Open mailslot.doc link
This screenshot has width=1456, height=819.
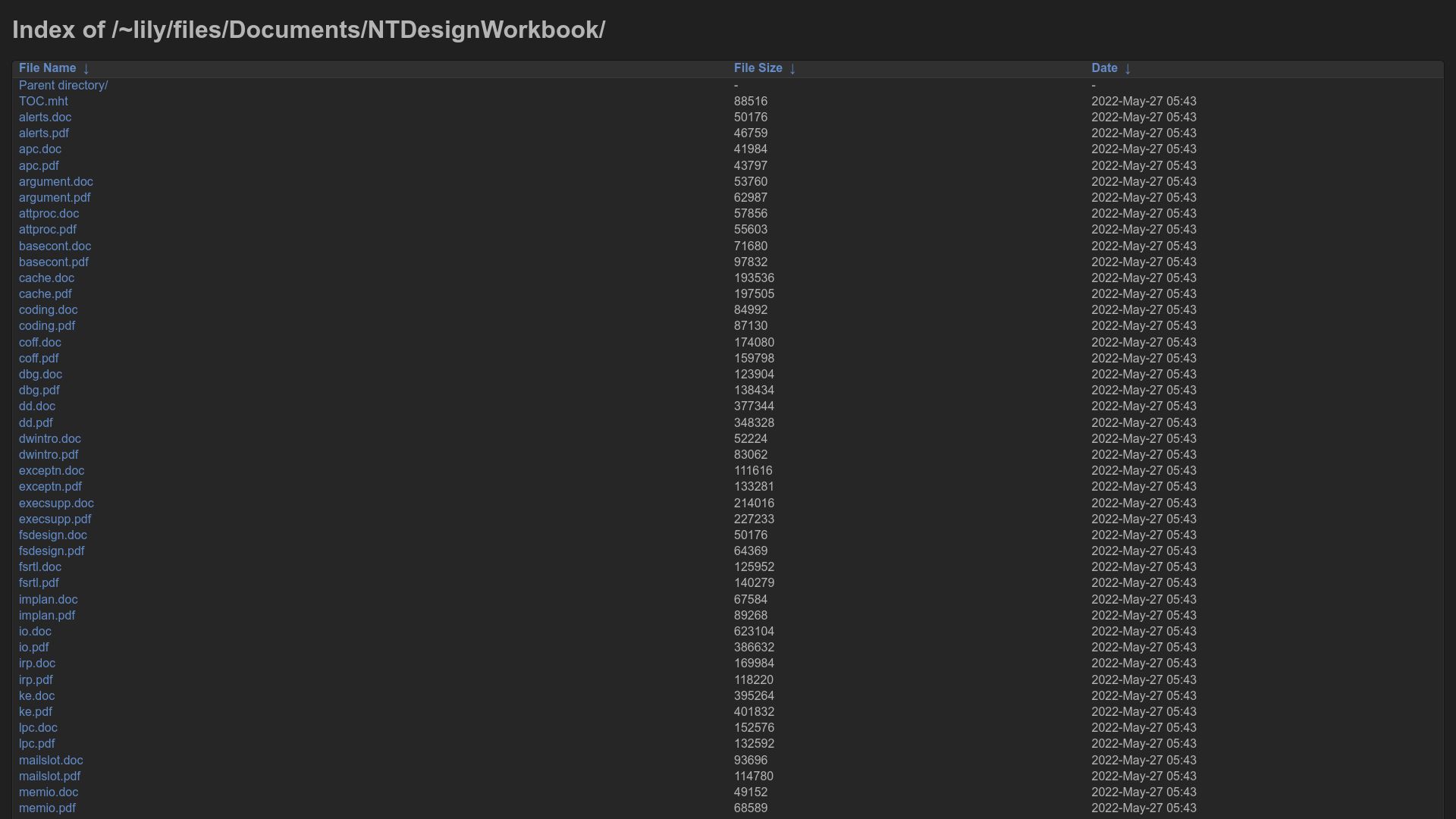[x=51, y=761]
